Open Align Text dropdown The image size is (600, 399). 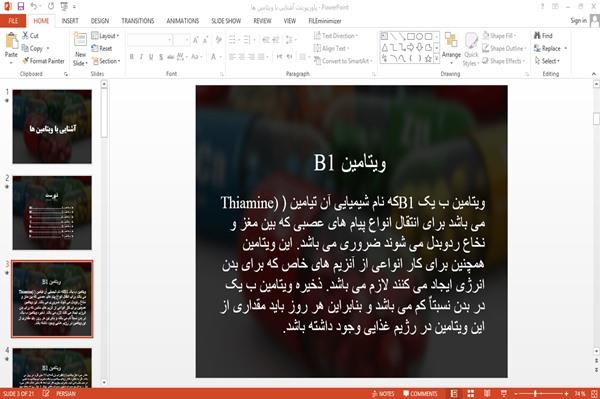[331, 48]
